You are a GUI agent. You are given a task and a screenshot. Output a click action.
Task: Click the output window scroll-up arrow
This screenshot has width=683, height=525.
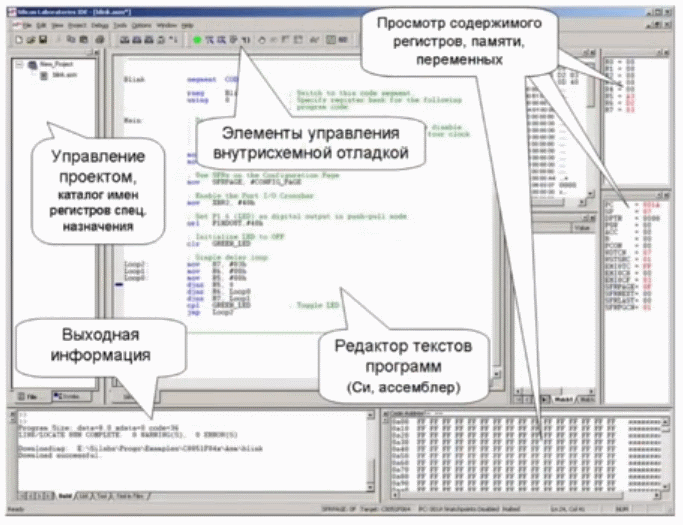[x=371, y=416]
